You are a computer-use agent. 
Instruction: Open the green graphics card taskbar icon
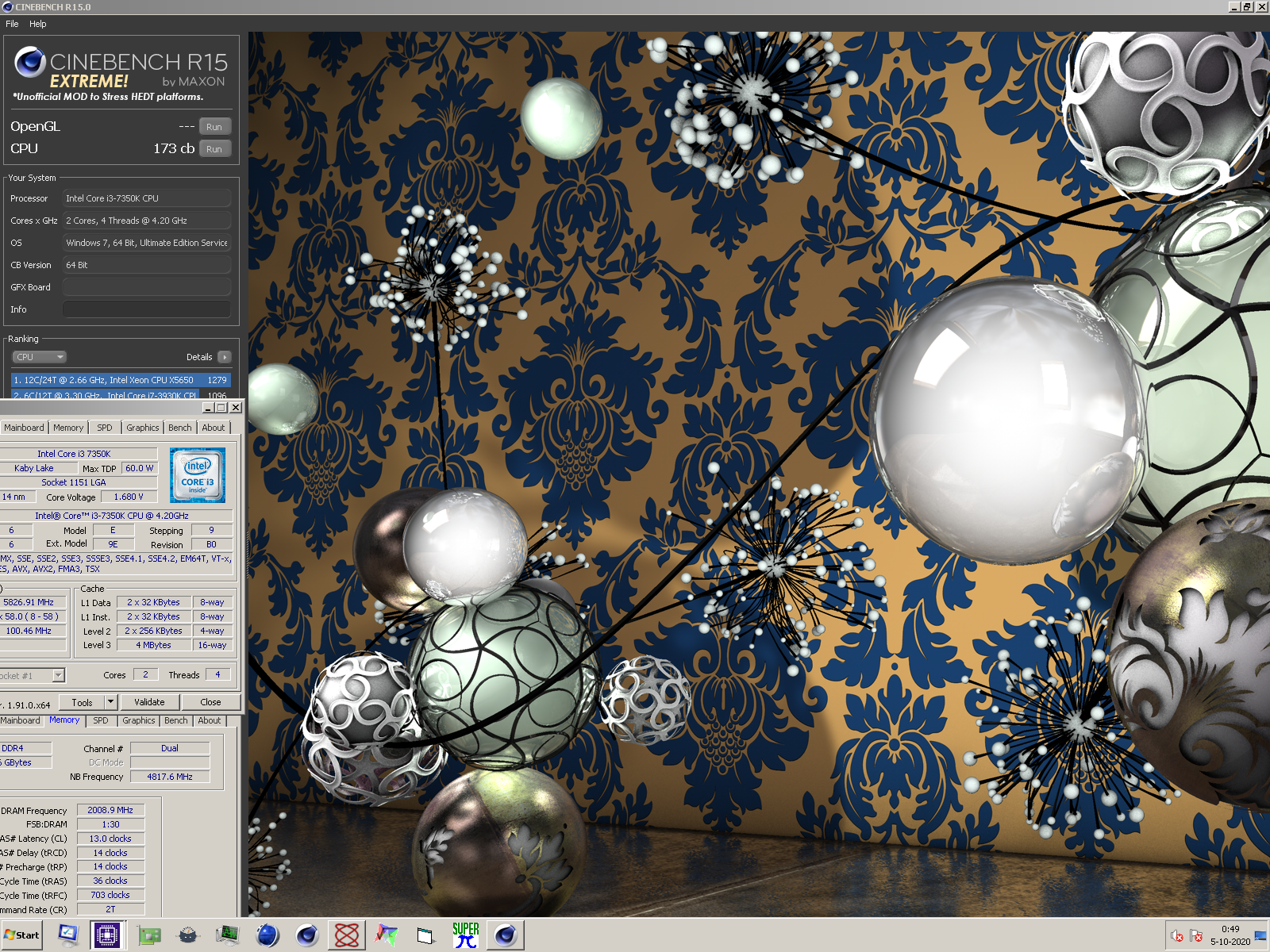[x=149, y=936]
